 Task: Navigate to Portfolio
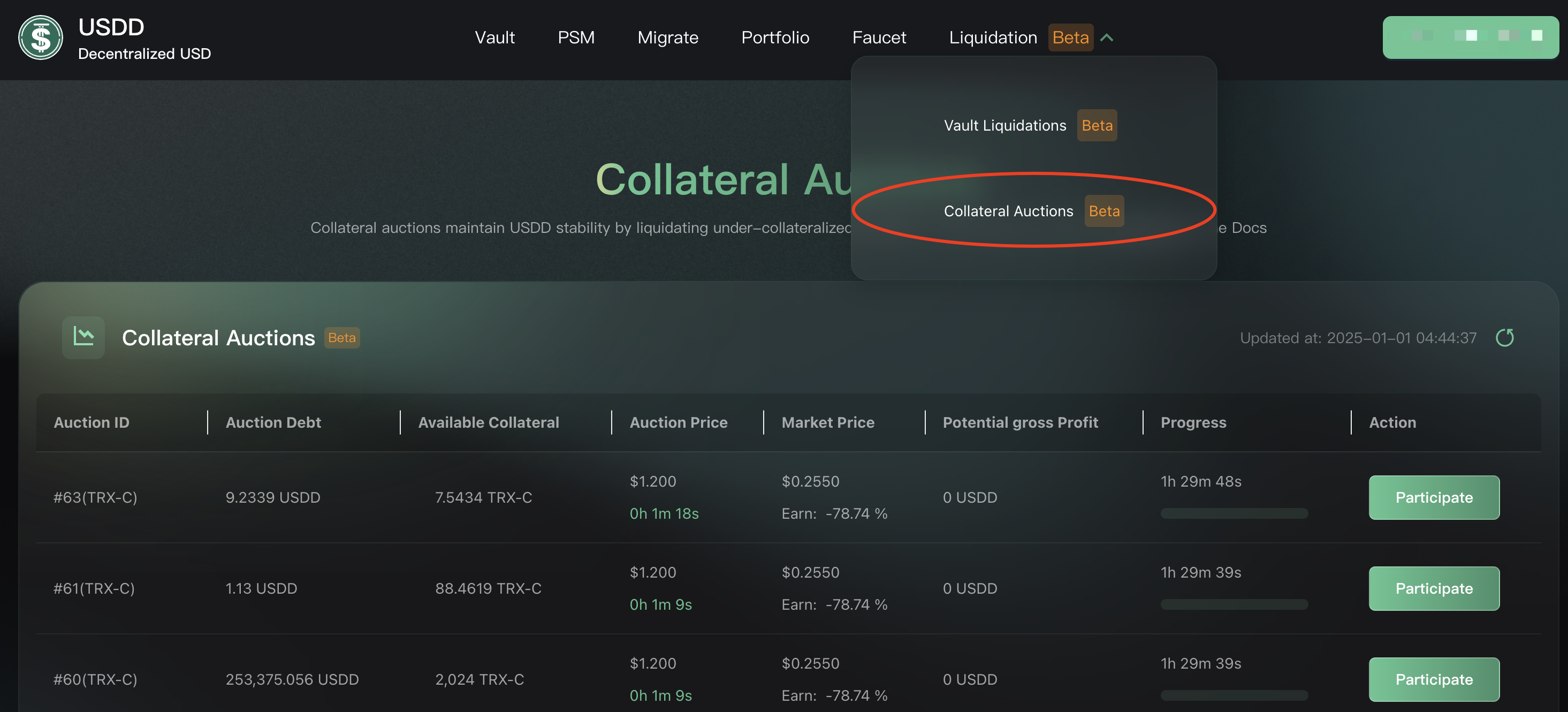775,38
